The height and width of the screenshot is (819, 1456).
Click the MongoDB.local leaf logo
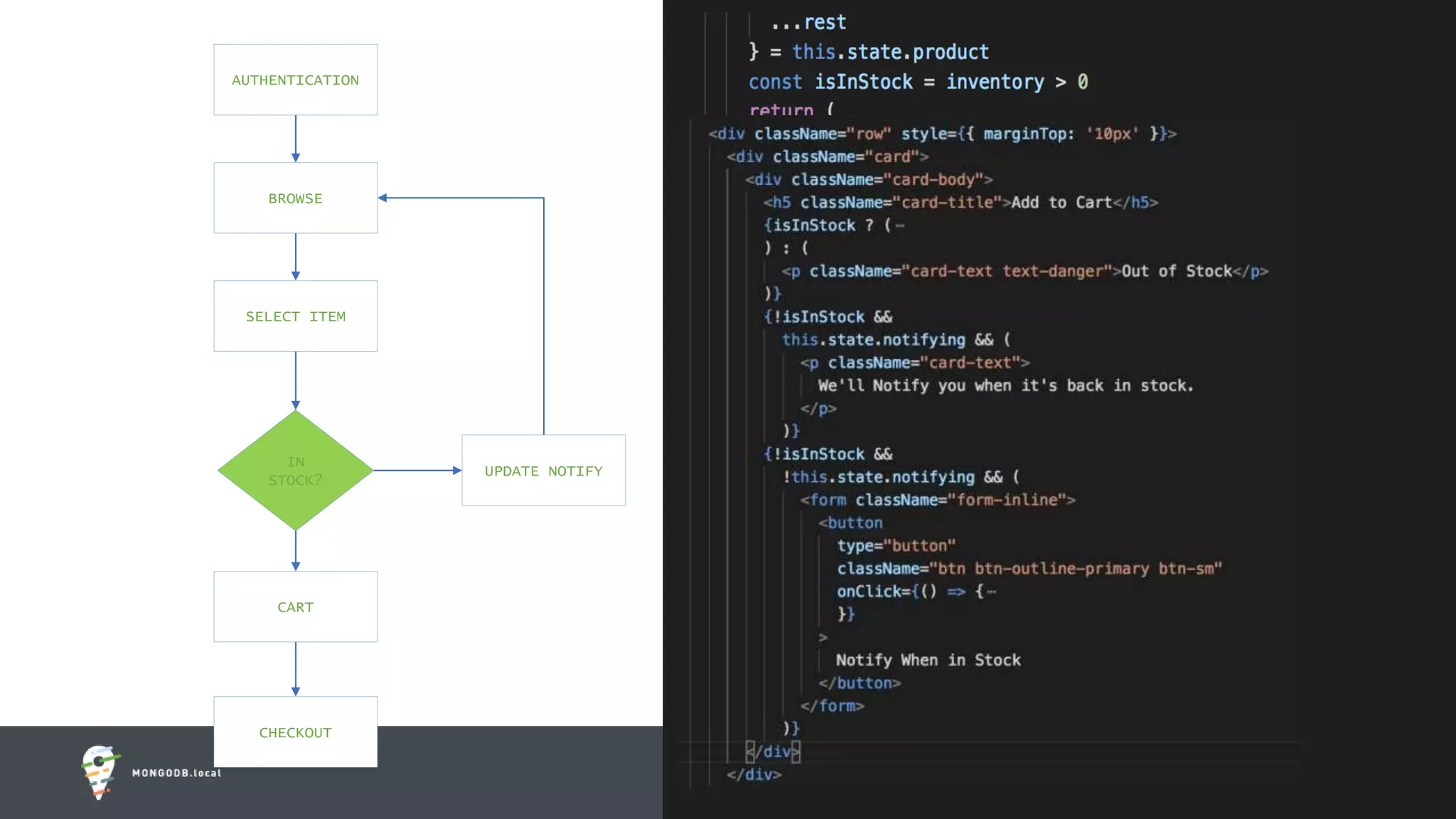[99, 771]
